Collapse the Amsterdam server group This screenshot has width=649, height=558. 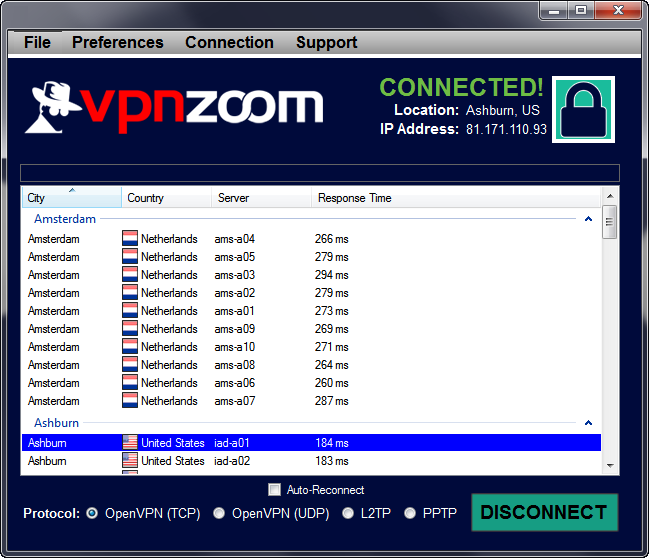tap(588, 219)
